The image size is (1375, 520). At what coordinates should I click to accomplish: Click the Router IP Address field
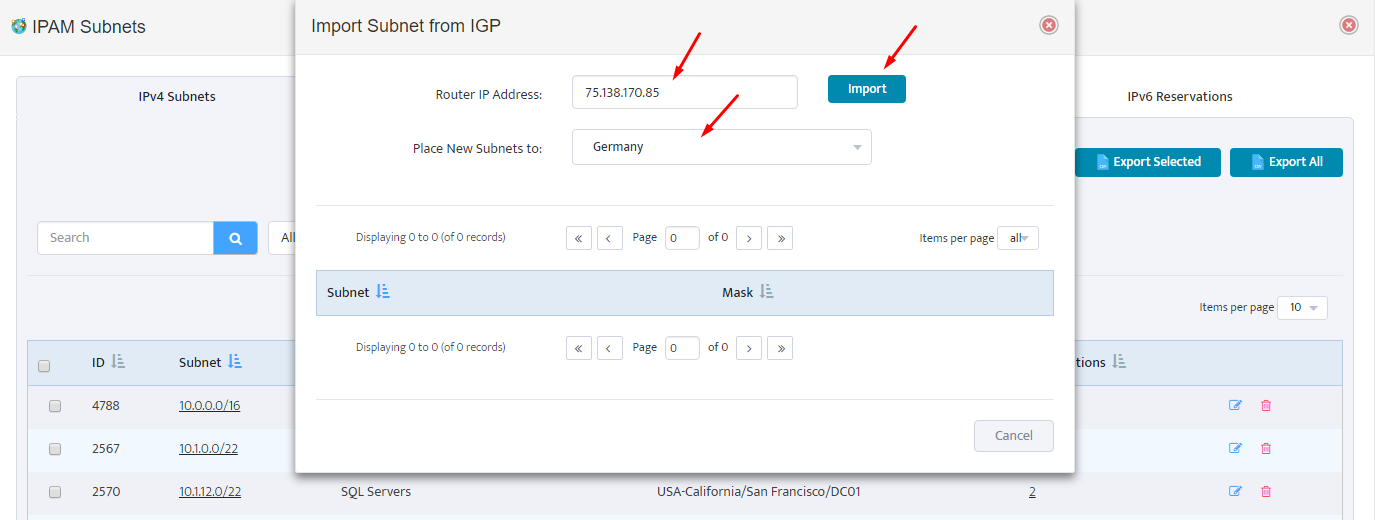coord(684,91)
